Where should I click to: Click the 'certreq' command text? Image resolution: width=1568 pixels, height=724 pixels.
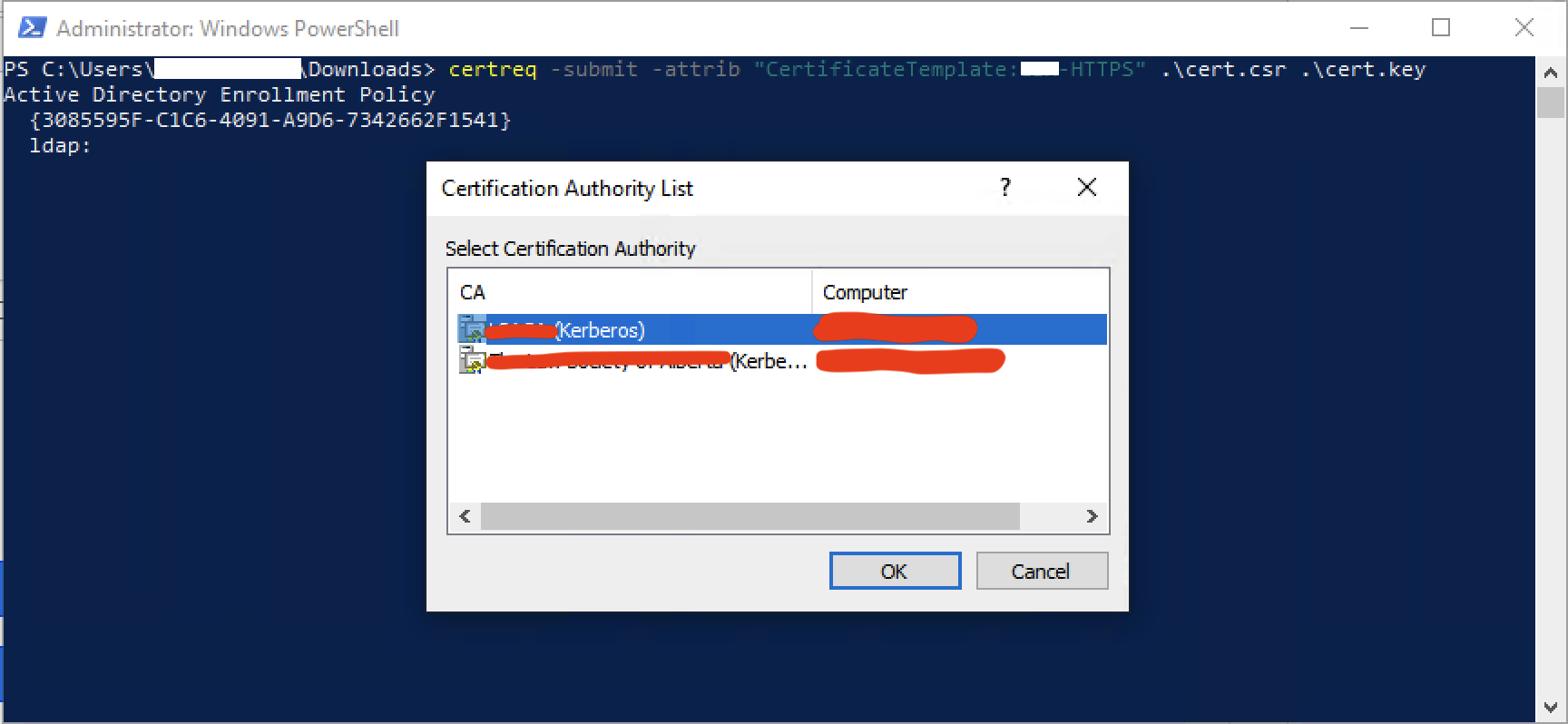493,70
